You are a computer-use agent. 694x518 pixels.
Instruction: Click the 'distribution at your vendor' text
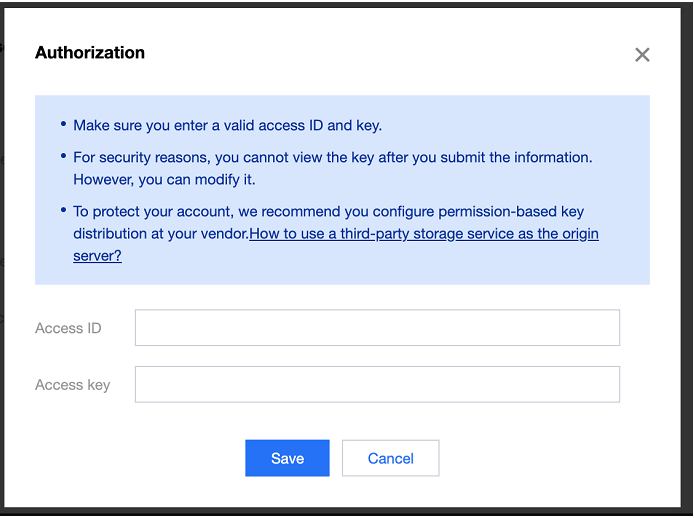[x=160, y=234]
